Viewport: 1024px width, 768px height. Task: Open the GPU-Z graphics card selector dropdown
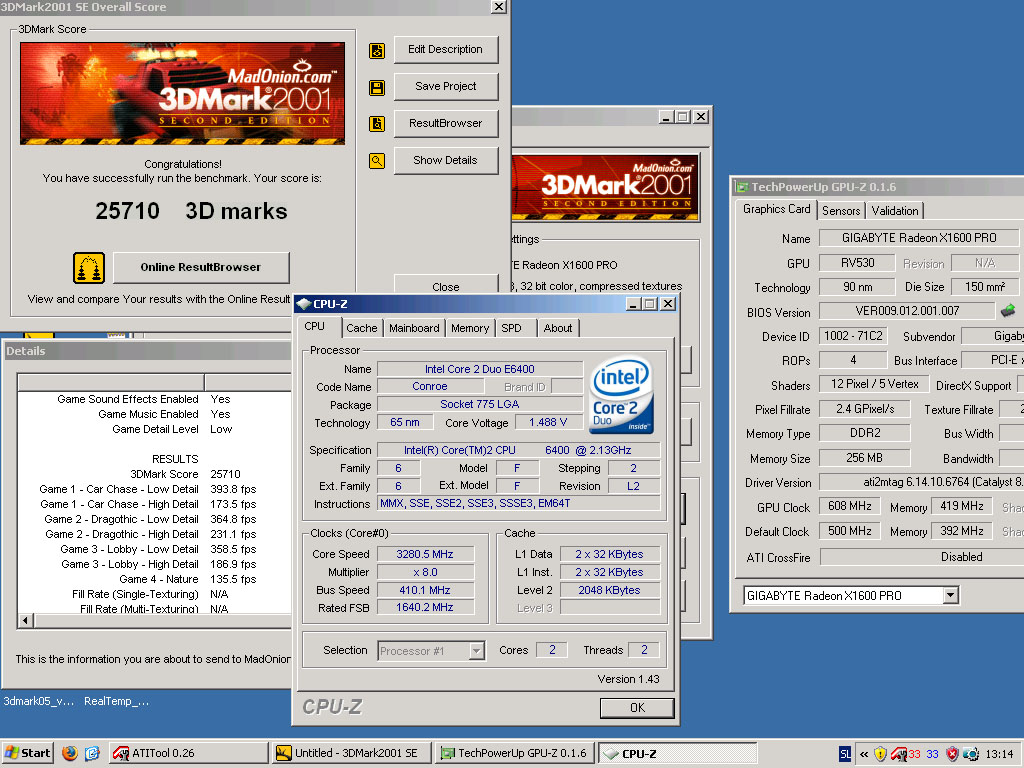[x=950, y=596]
